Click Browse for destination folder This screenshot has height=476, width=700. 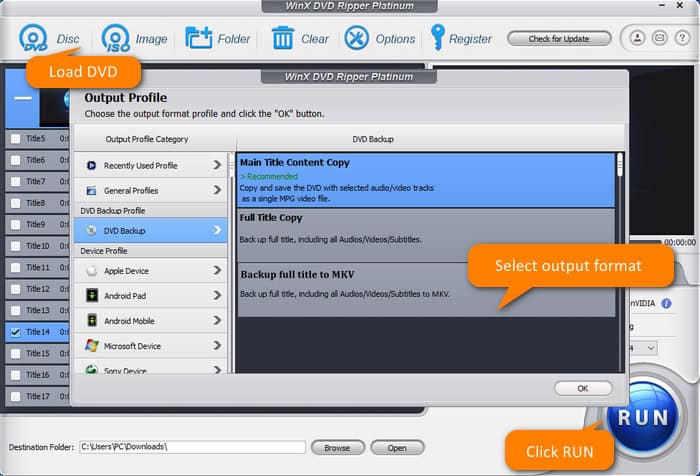click(338, 448)
